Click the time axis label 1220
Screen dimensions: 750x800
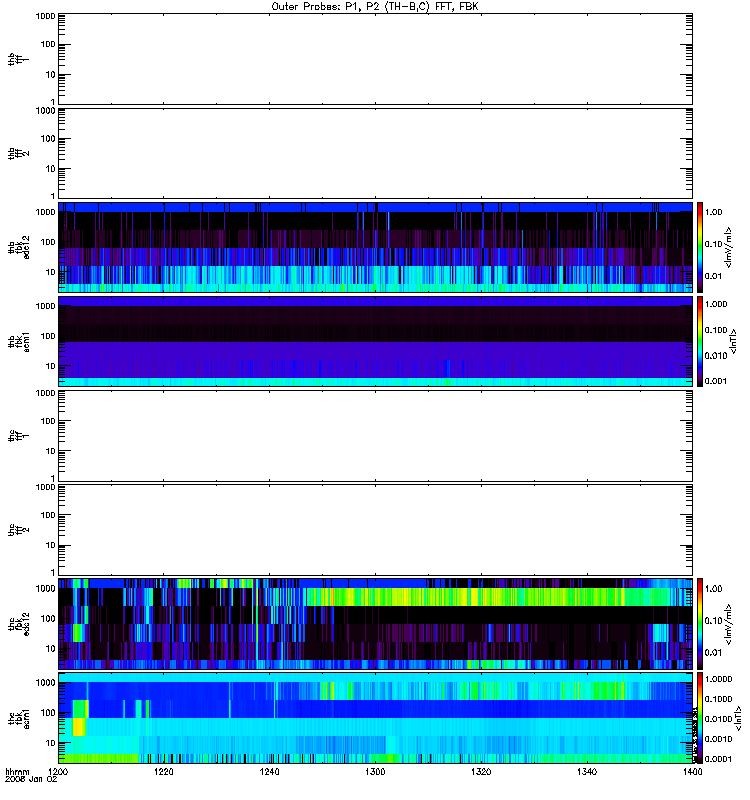pos(164,771)
